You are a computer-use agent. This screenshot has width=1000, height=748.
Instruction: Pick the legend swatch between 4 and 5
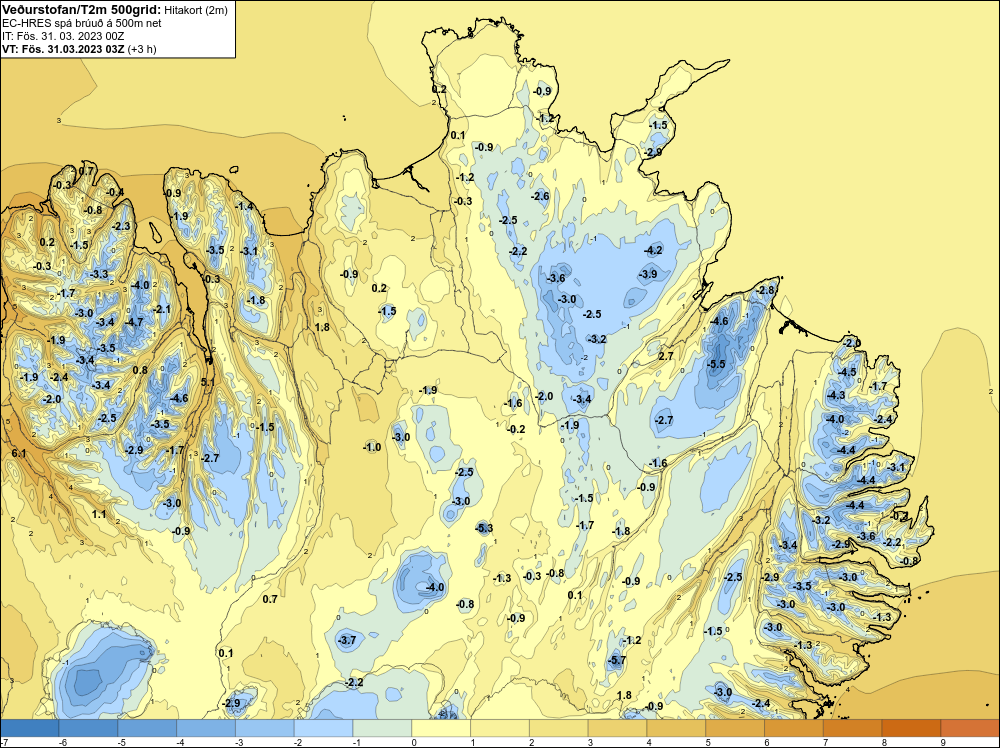677,728
